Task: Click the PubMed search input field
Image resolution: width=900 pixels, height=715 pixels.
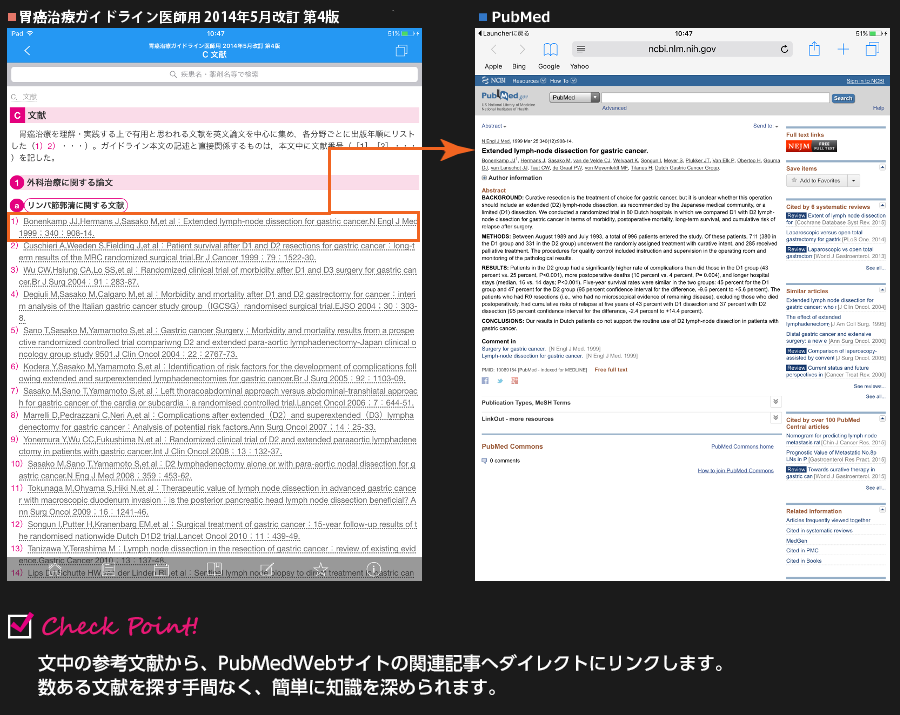Action: point(715,98)
